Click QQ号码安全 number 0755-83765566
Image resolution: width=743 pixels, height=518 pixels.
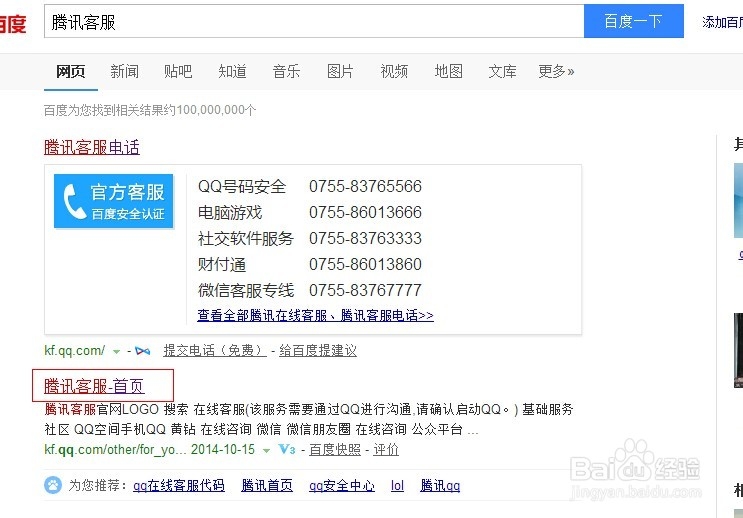click(x=365, y=186)
